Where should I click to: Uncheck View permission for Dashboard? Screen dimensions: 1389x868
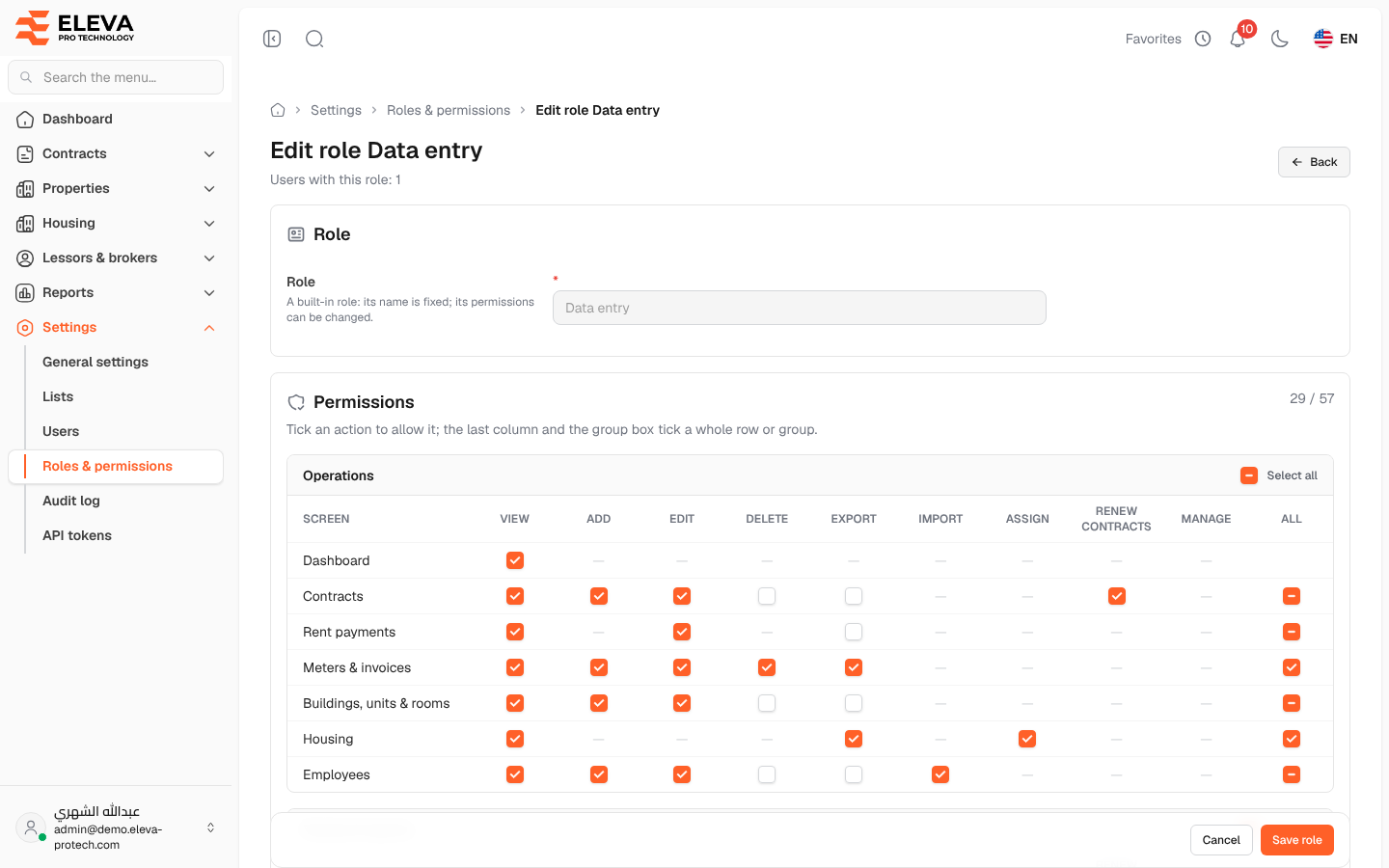tap(515, 560)
